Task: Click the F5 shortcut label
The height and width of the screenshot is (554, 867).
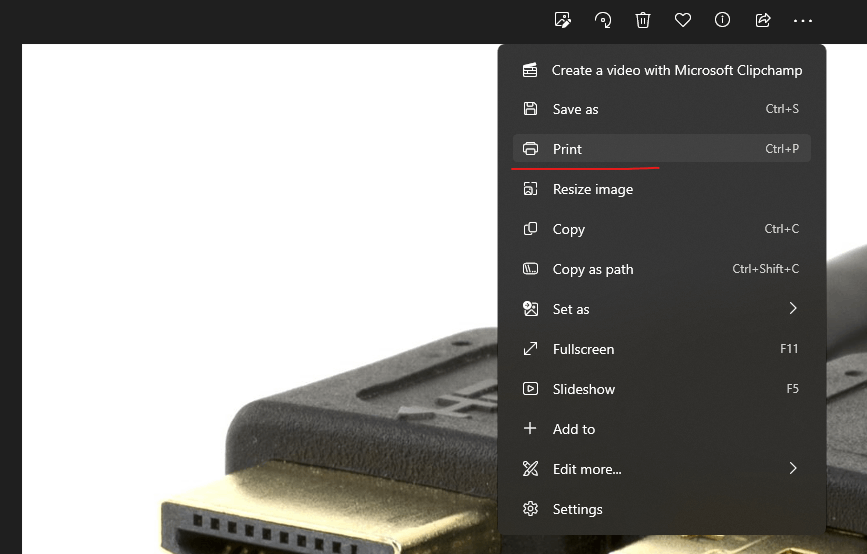Action: click(792, 389)
